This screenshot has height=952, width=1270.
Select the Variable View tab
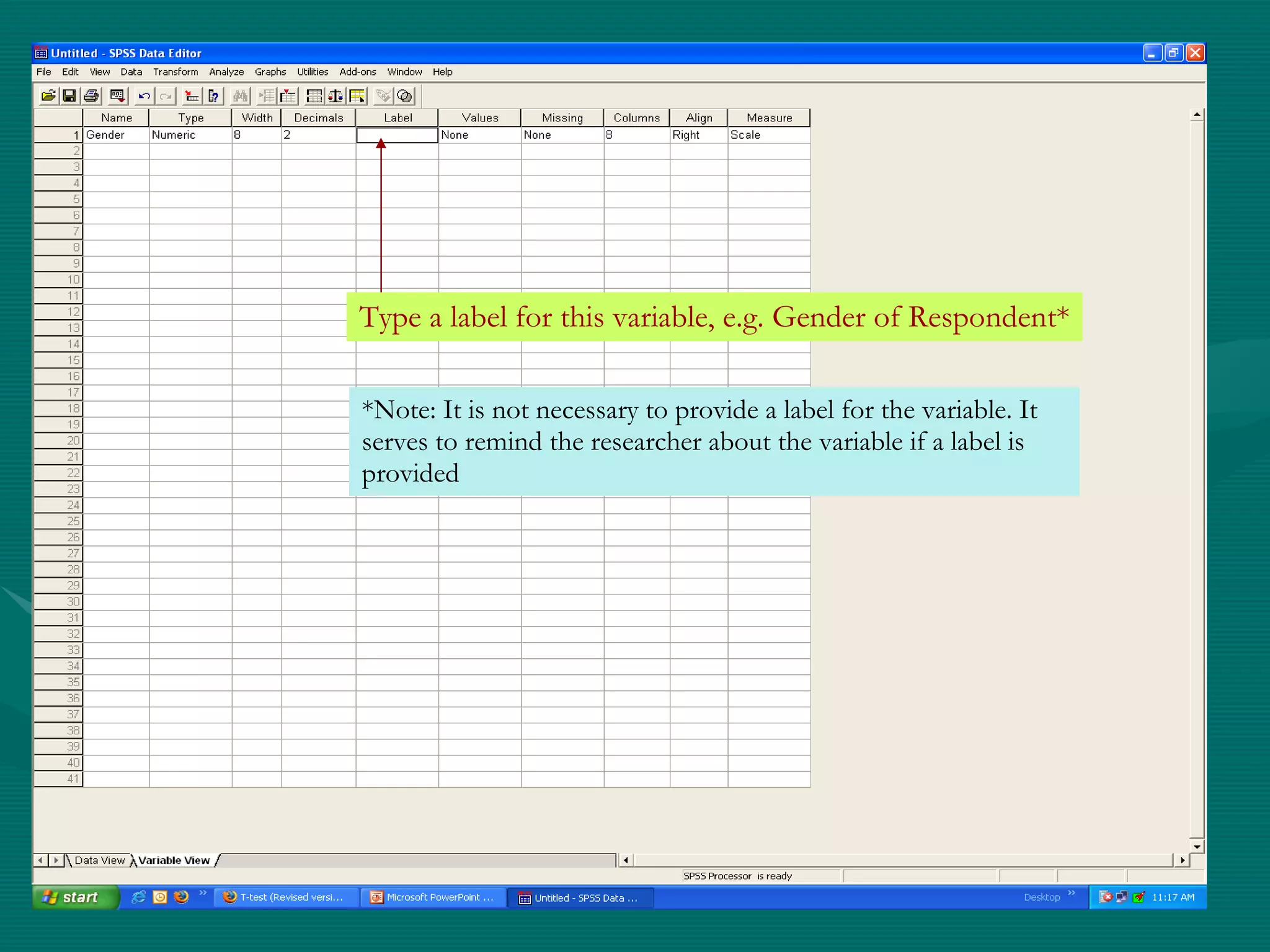pyautogui.click(x=174, y=860)
